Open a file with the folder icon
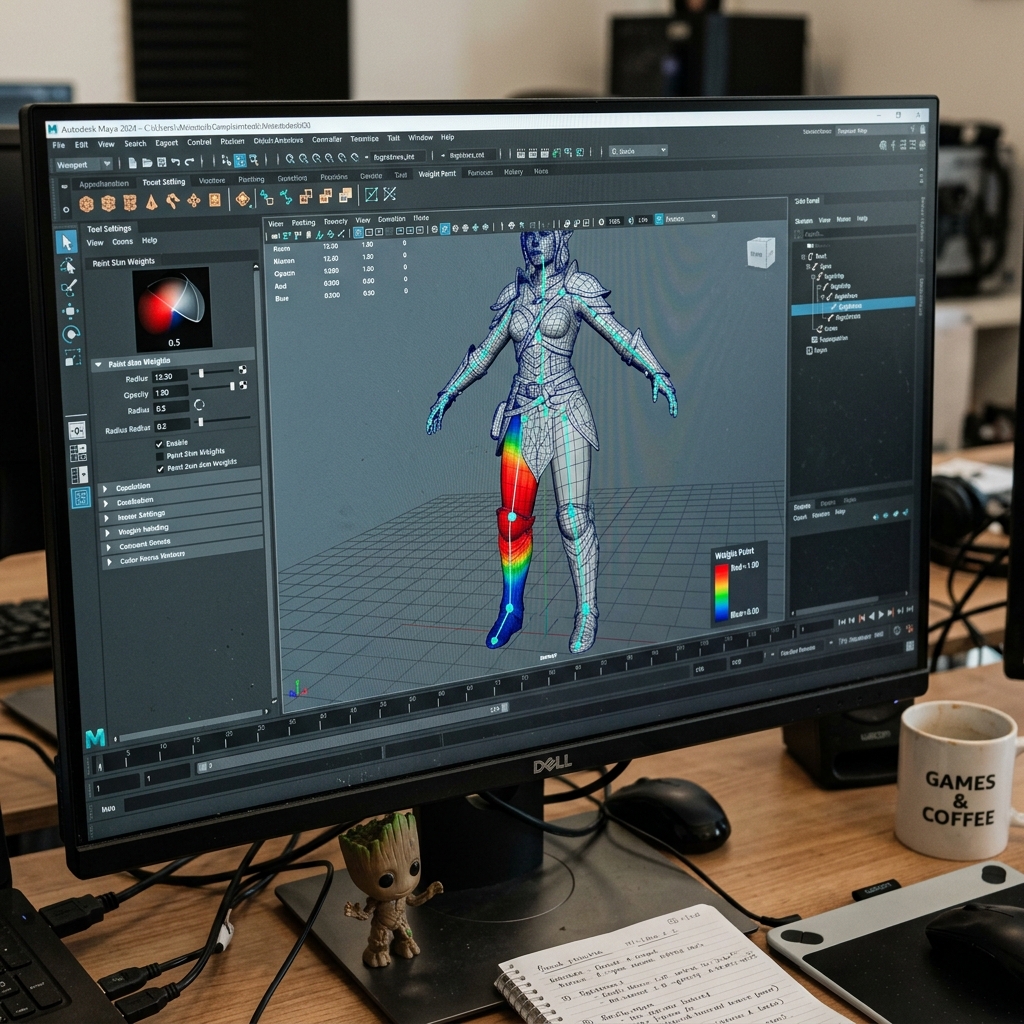 coord(147,163)
